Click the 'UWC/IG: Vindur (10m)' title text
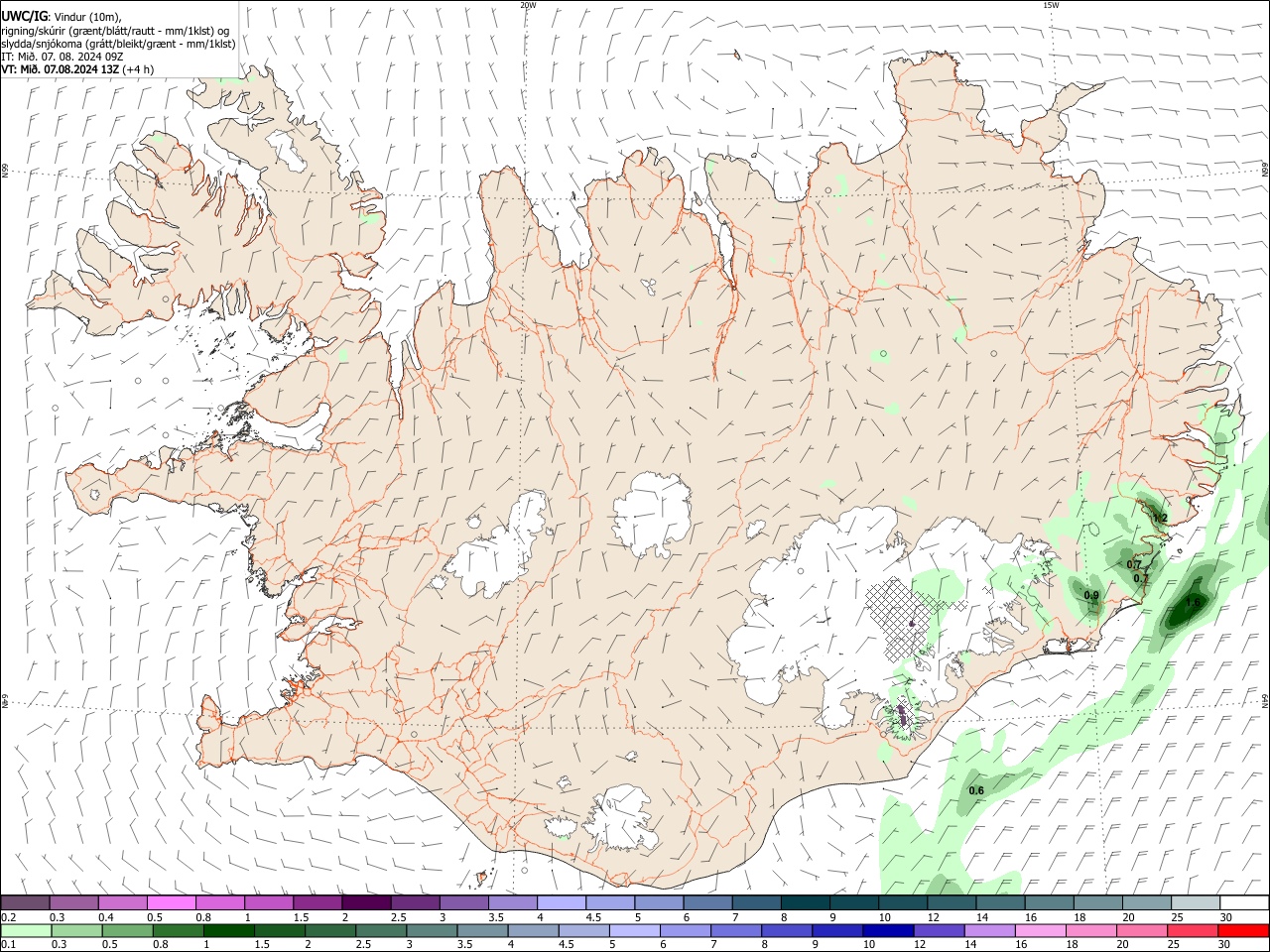 (61, 16)
